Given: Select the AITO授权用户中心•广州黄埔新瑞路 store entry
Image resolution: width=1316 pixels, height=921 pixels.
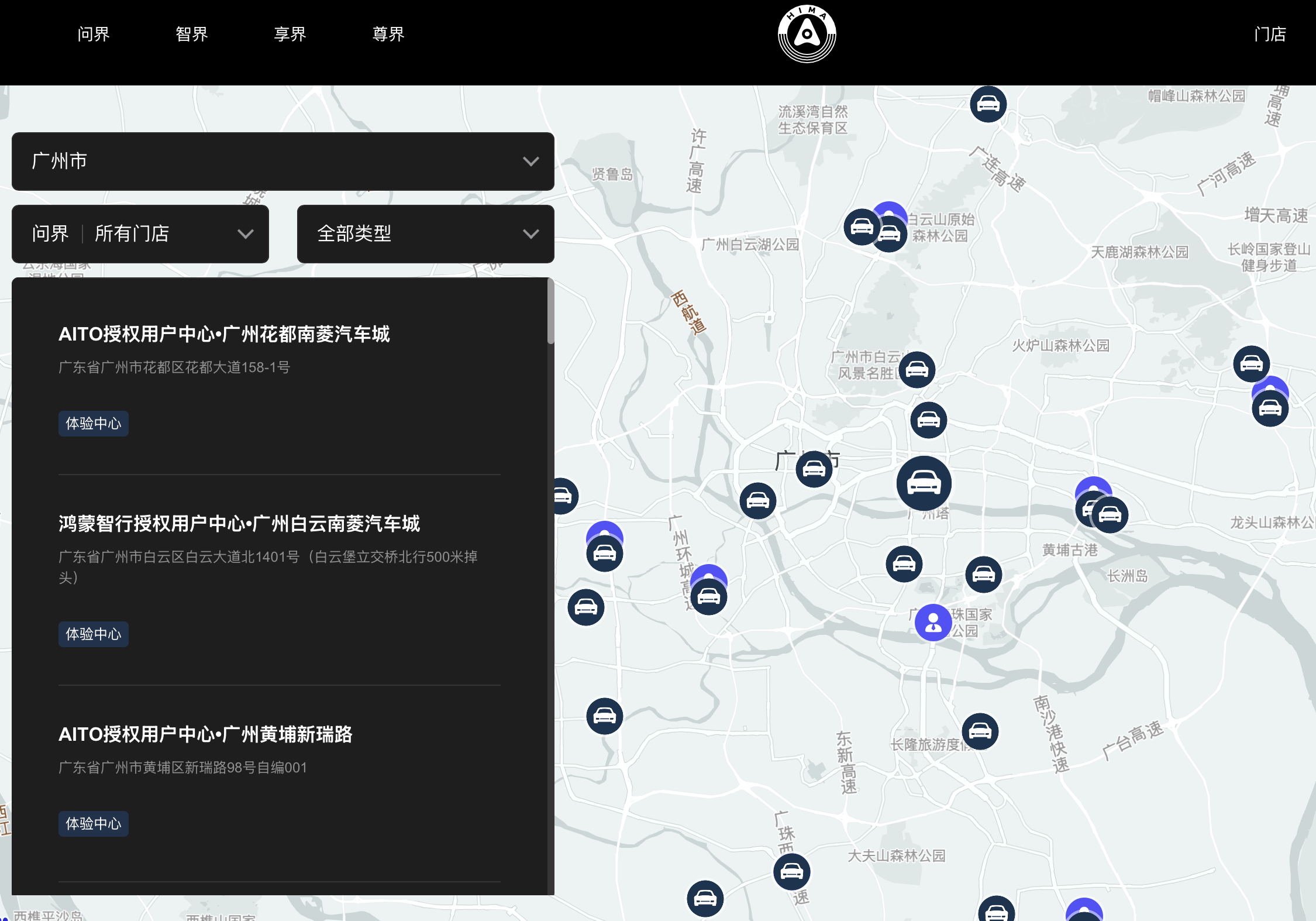Looking at the screenshot, I should [205, 734].
